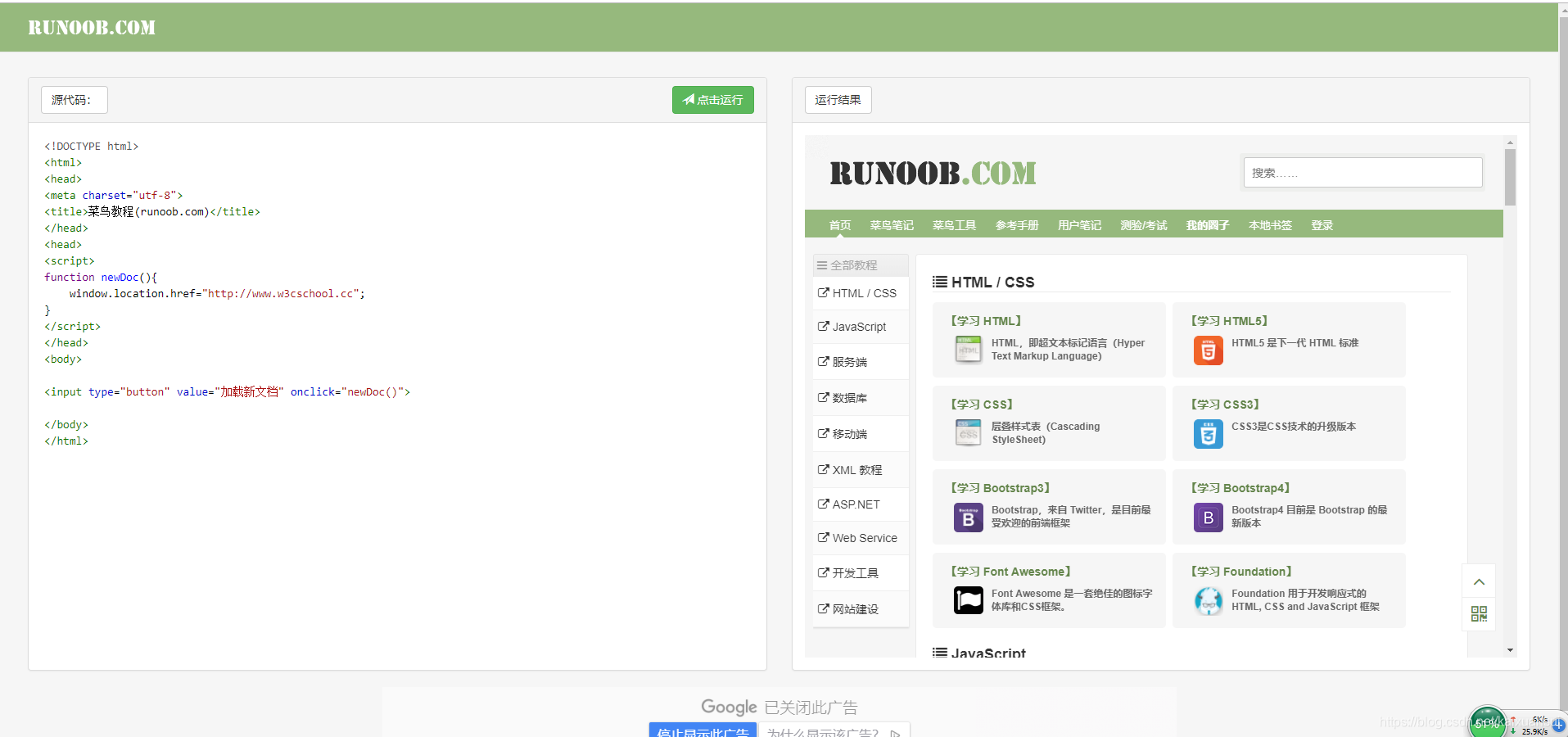Select JavaScript in the sidebar
The height and width of the screenshot is (737, 1568).
tap(861, 327)
